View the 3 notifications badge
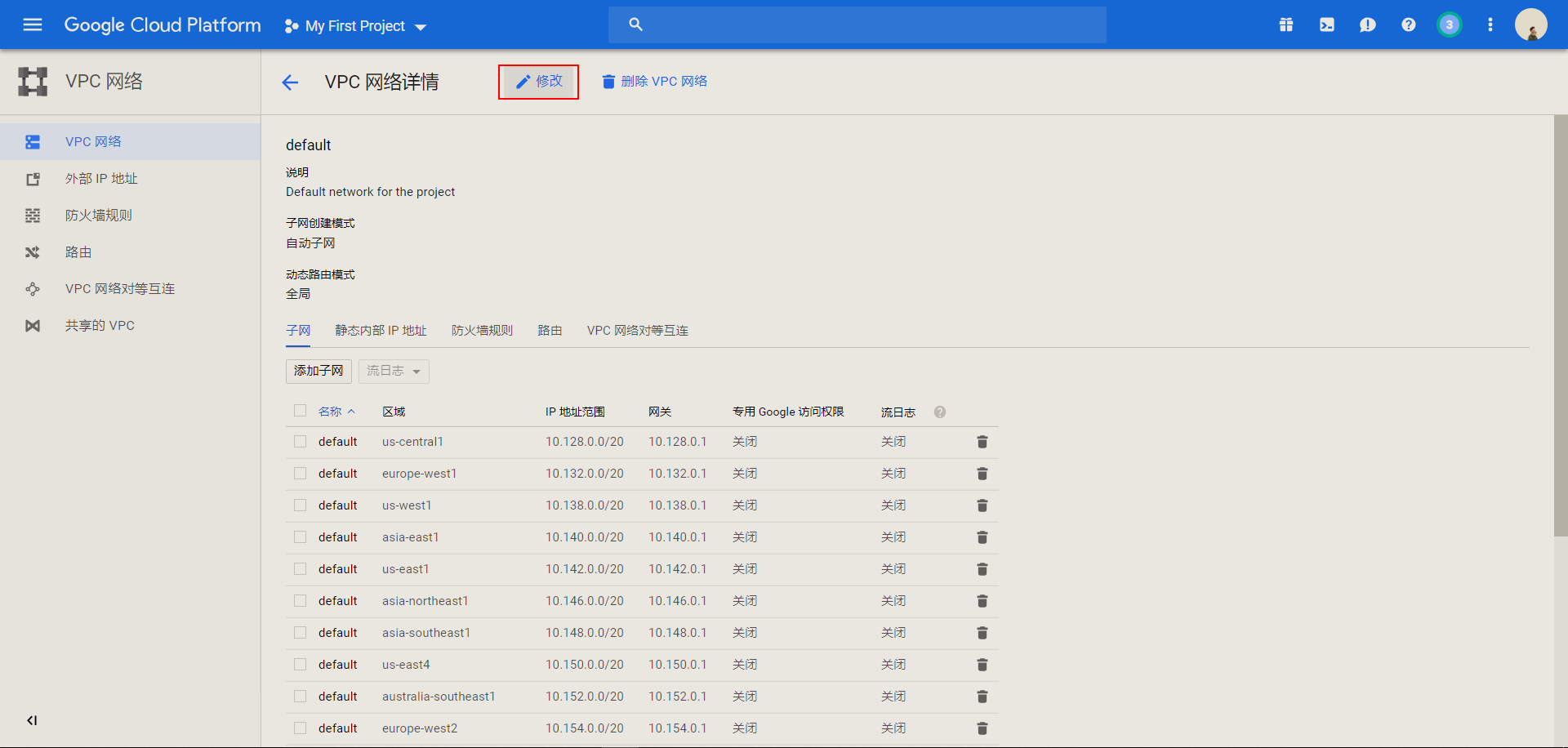Viewport: 1568px width, 748px height. tap(1450, 24)
